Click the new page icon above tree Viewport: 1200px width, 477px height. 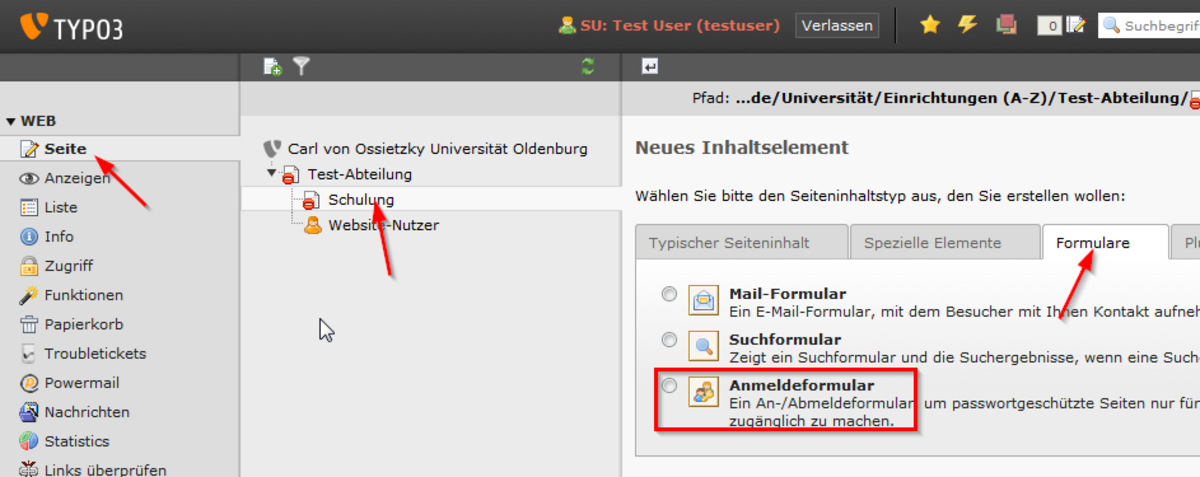[272, 67]
